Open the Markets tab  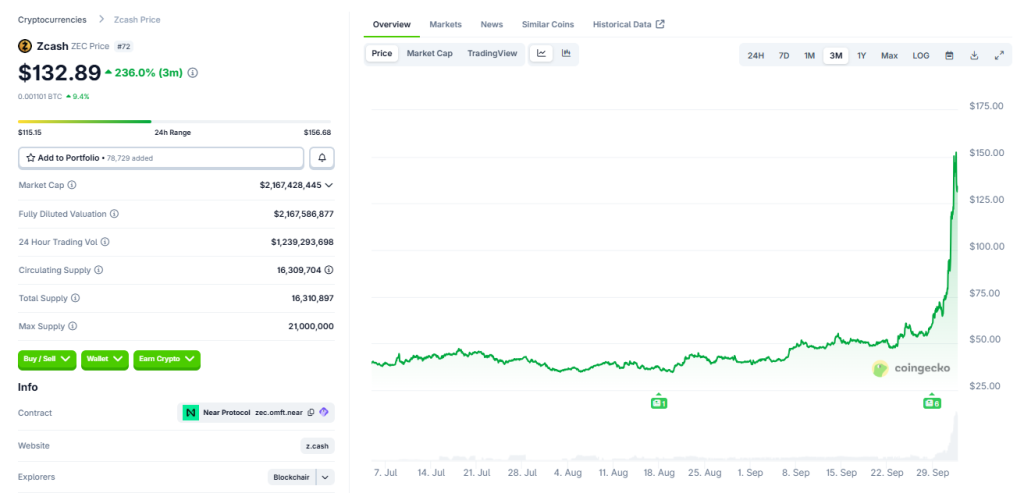pyautogui.click(x=445, y=24)
